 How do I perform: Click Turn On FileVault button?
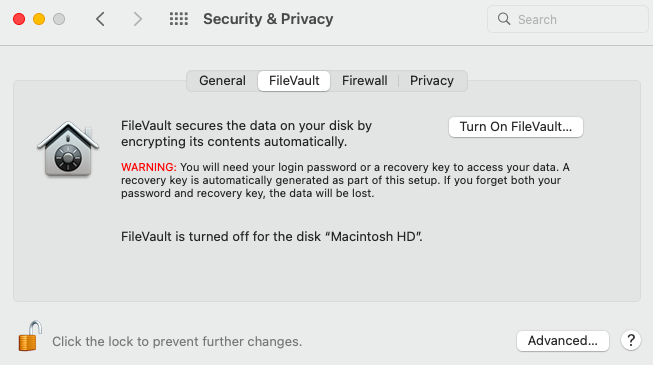pos(516,127)
